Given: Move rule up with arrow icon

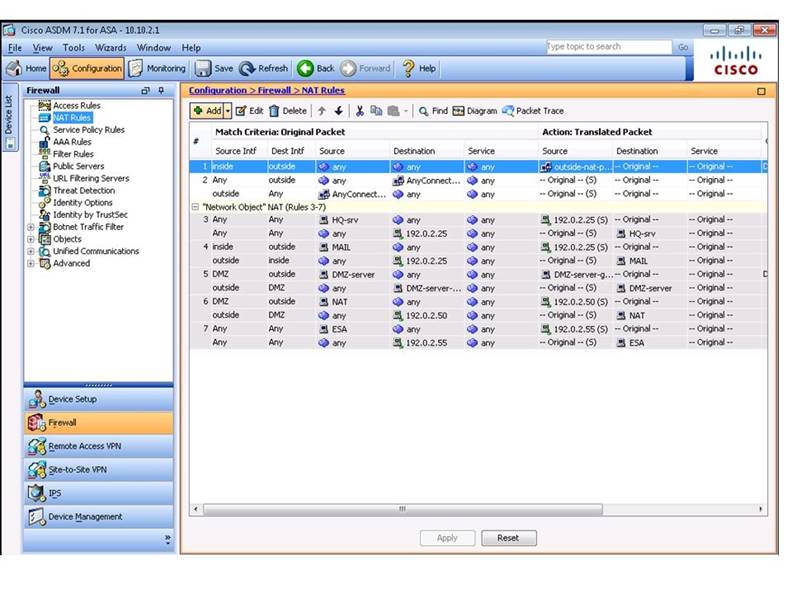Looking at the screenshot, I should 322,111.
